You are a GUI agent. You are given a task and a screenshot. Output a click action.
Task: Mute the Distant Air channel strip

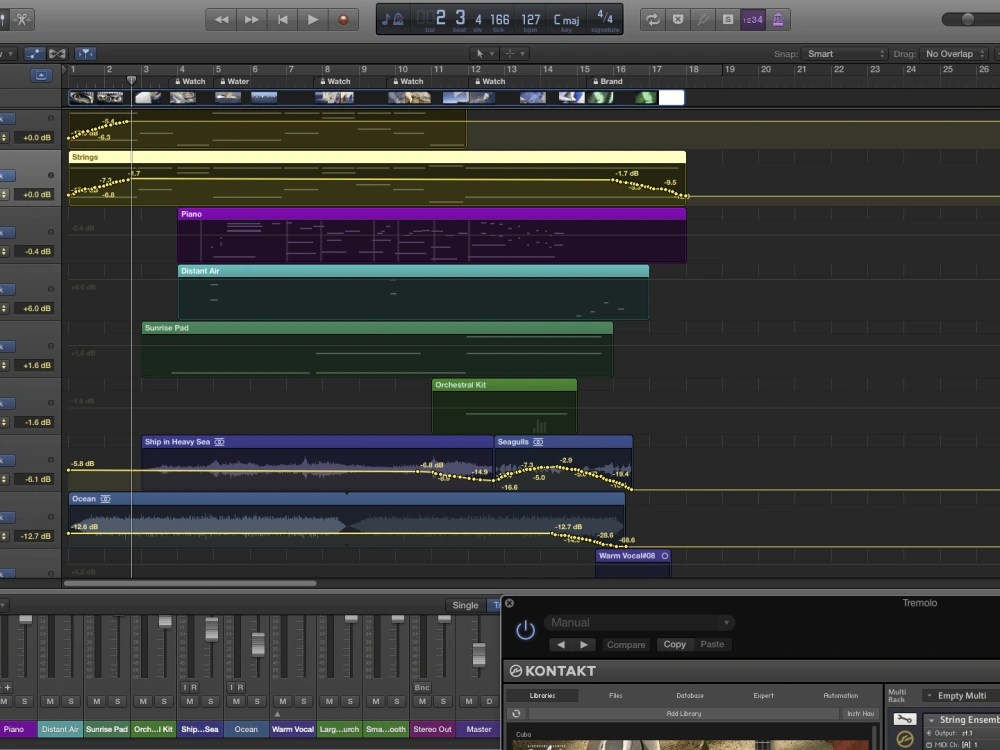(x=50, y=702)
